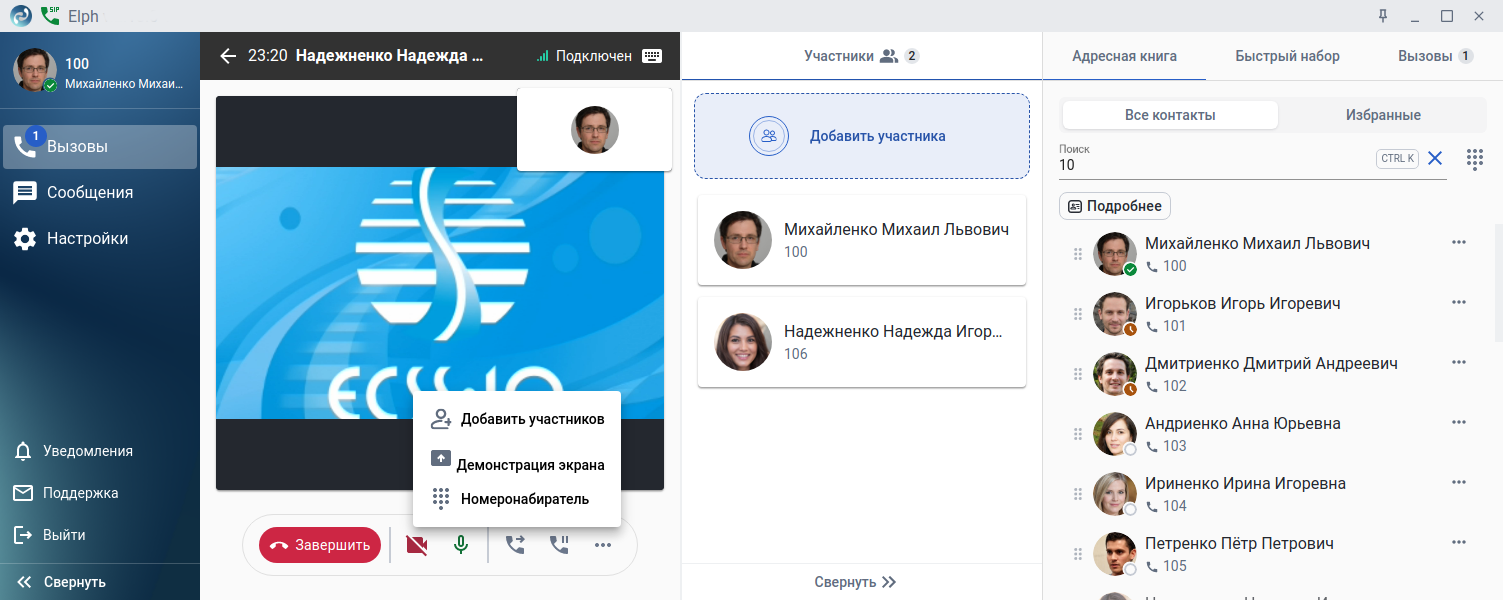The width and height of the screenshot is (1503, 600).
Task: Select Избранные filter
Action: [1383, 115]
